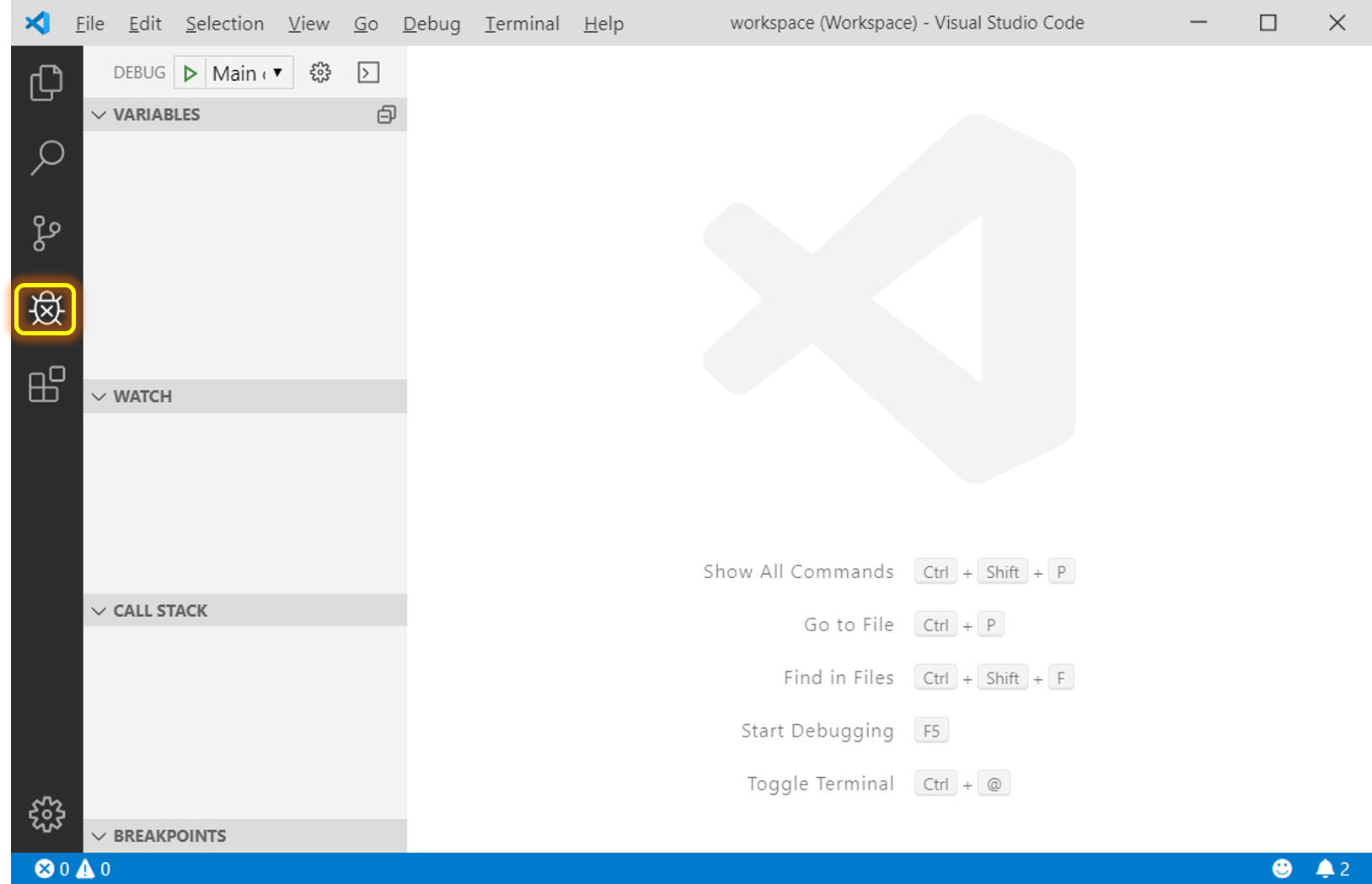Click the Manage gear icon
Viewport: 1372px width, 884px height.
(x=46, y=814)
